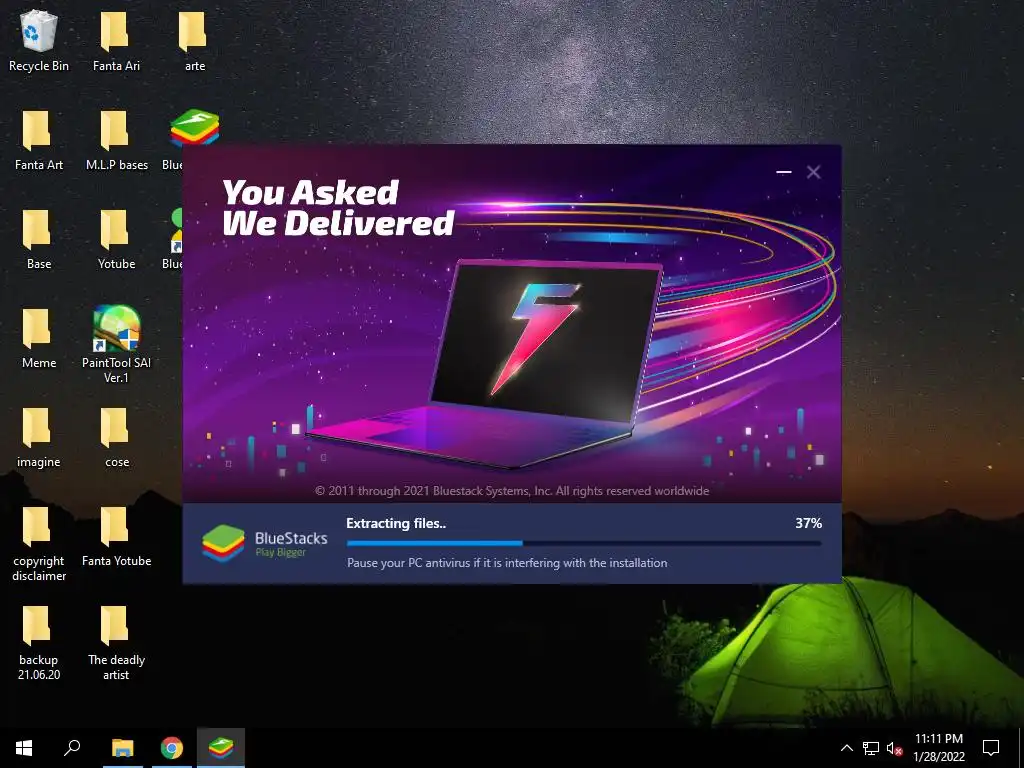The image size is (1024, 768).
Task: Open PaintTool SAI Ver.1 shortcut
Action: tap(116, 345)
